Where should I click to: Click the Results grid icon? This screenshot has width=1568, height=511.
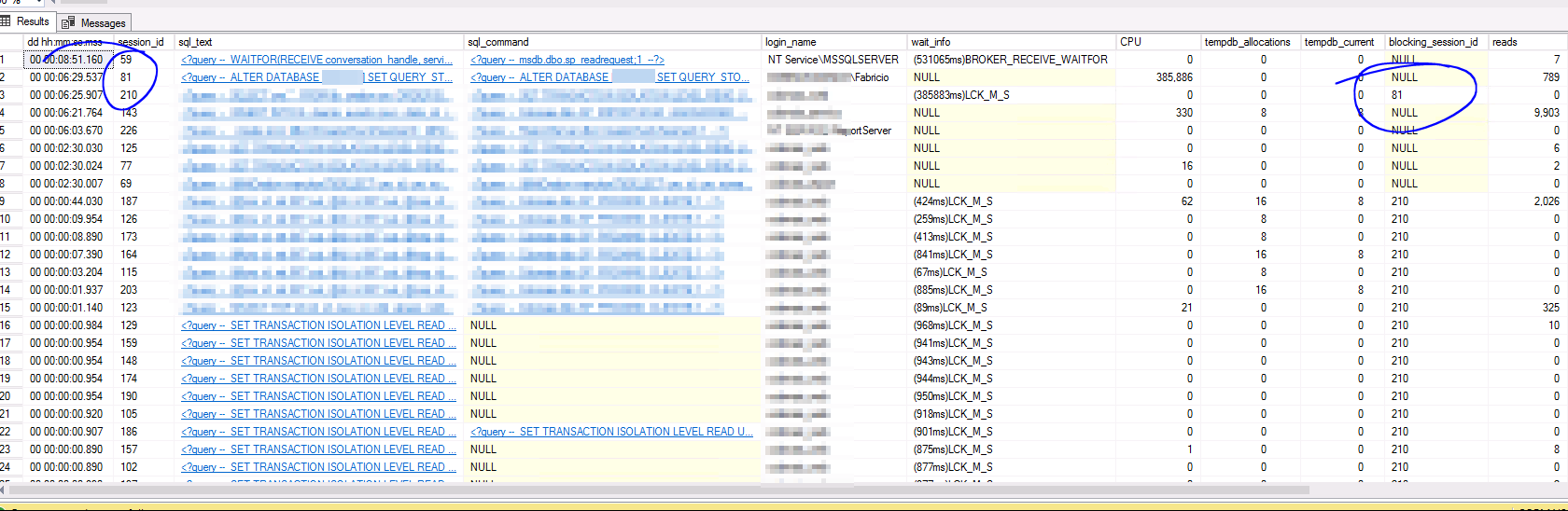tap(7, 21)
